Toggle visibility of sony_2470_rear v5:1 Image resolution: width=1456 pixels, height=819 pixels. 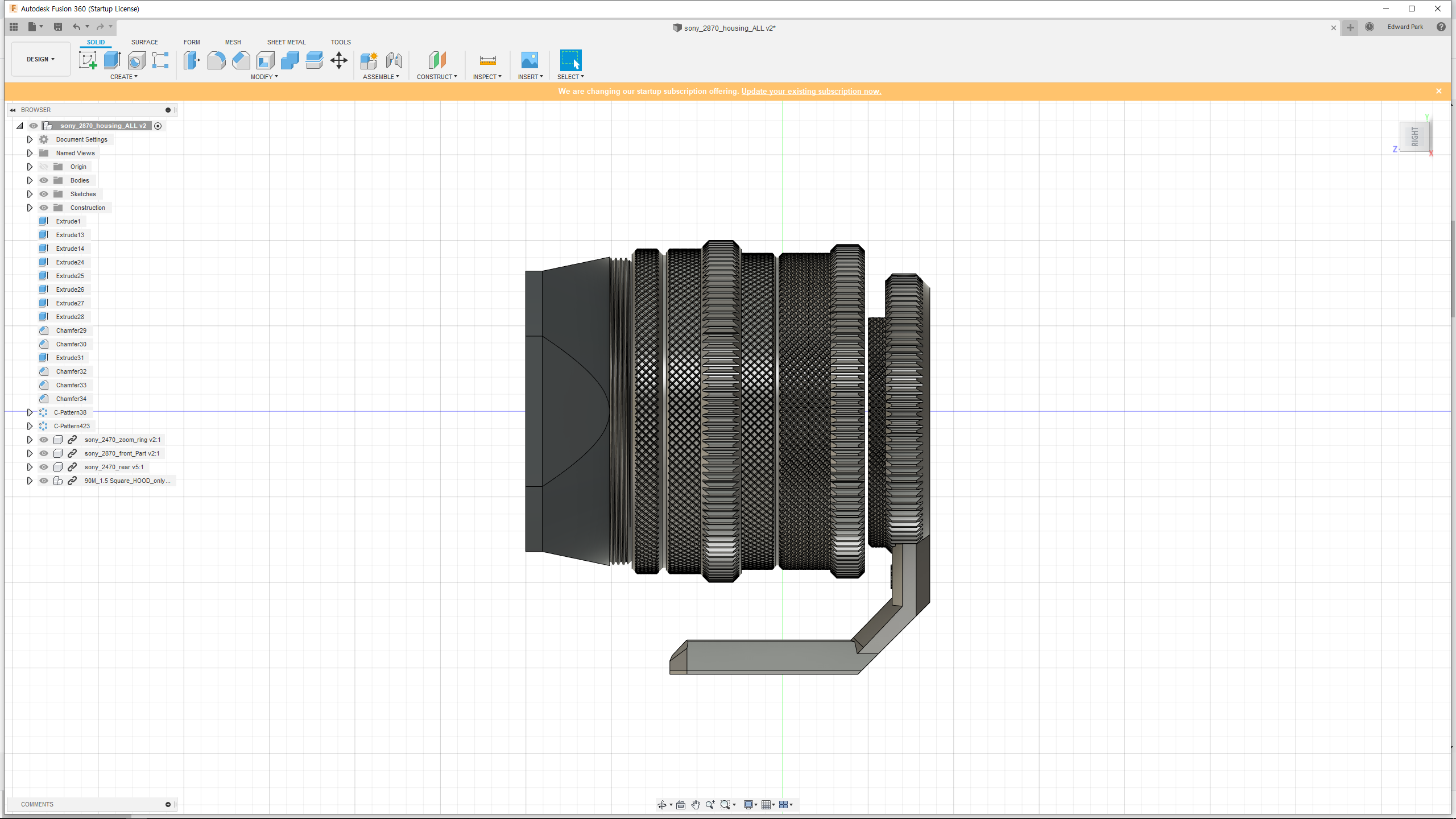[x=44, y=467]
